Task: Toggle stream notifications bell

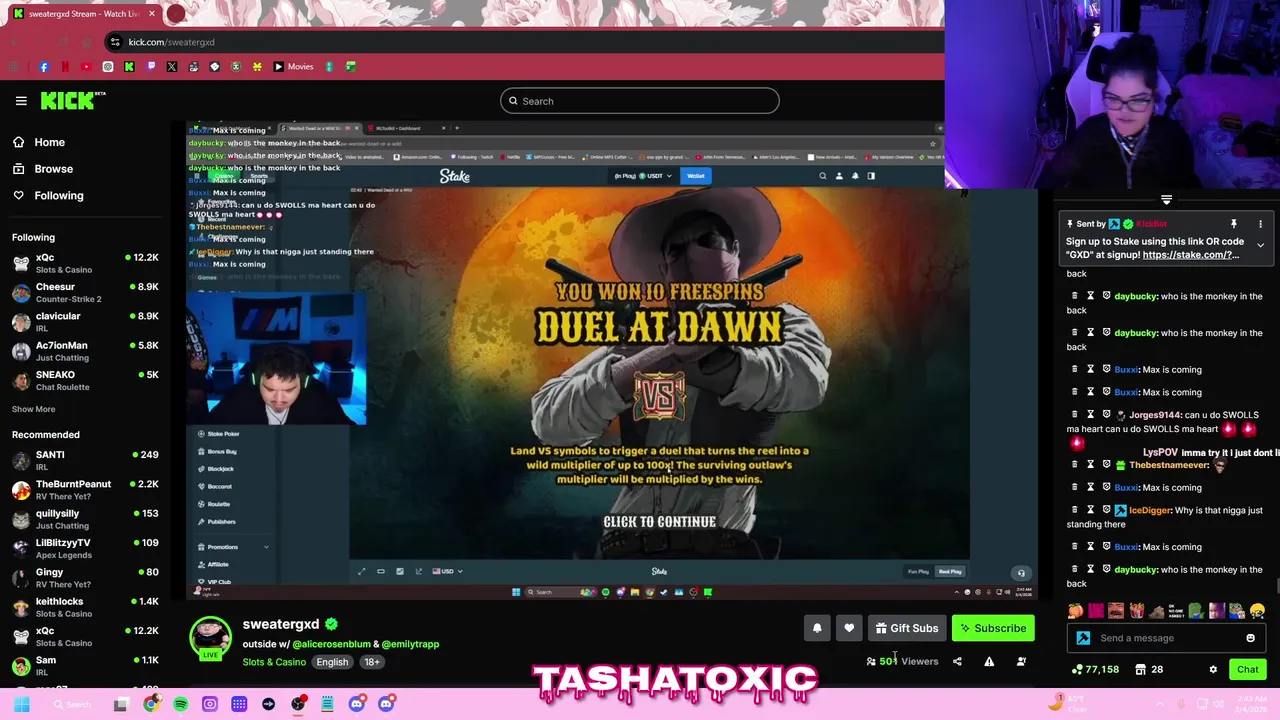Action: pyautogui.click(x=817, y=628)
